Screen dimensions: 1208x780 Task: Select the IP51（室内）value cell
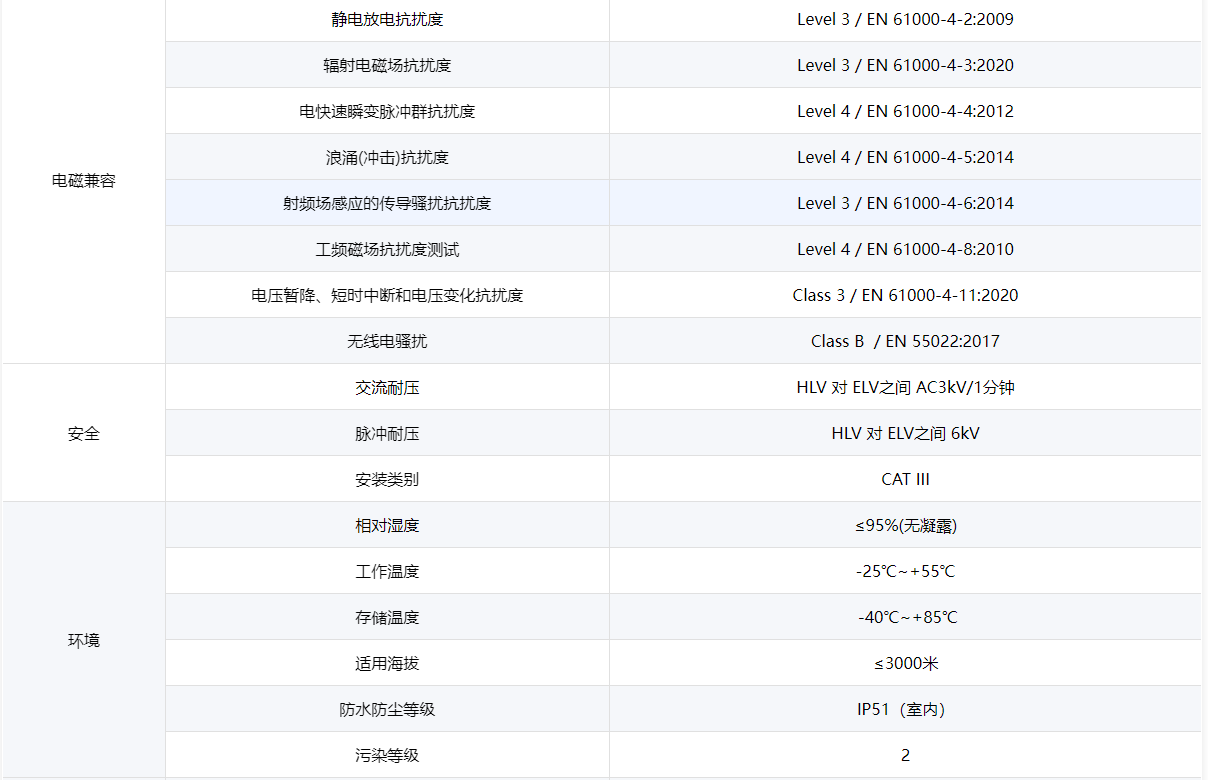905,709
